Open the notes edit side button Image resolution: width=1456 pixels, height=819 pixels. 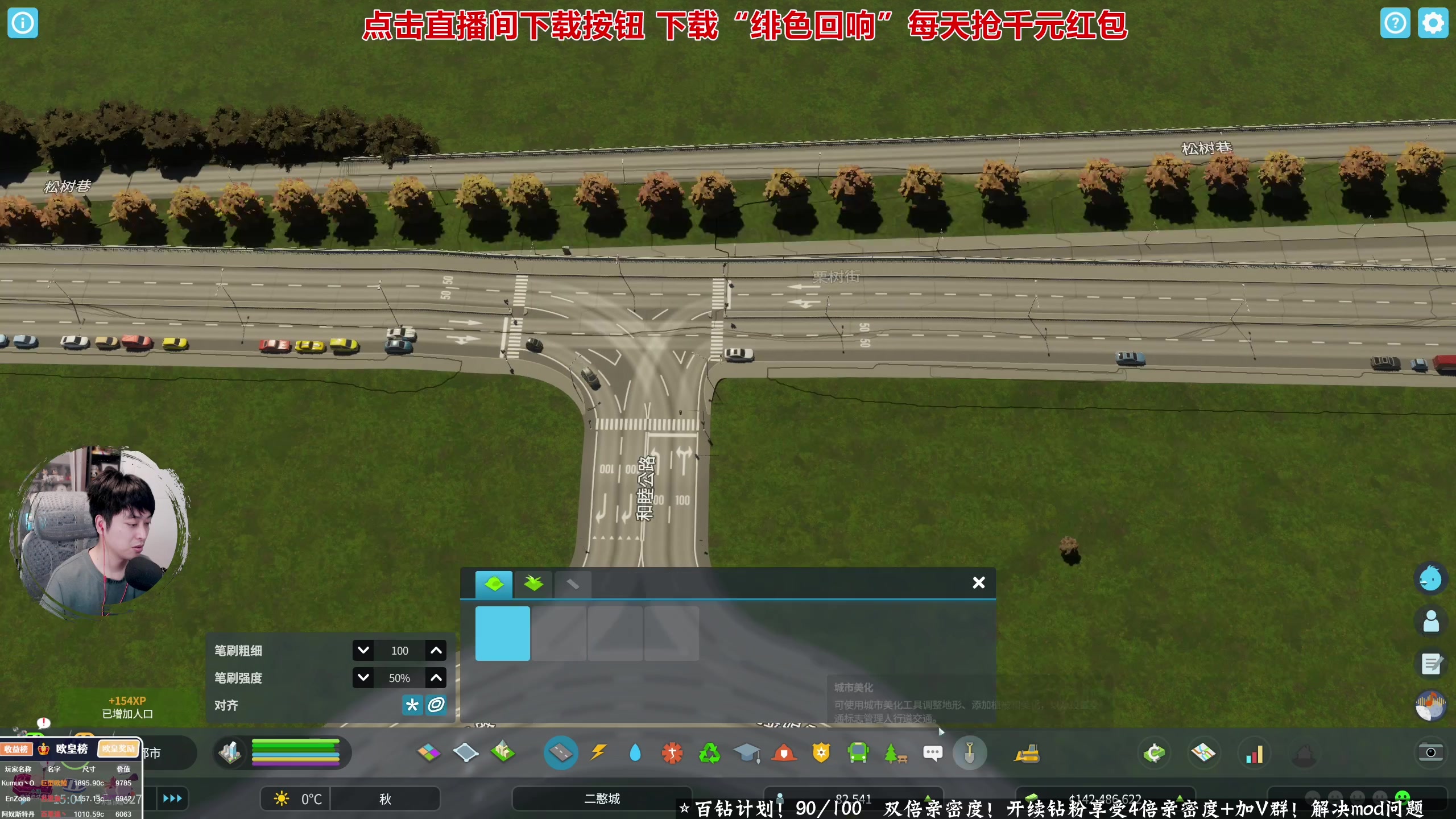click(x=1430, y=664)
